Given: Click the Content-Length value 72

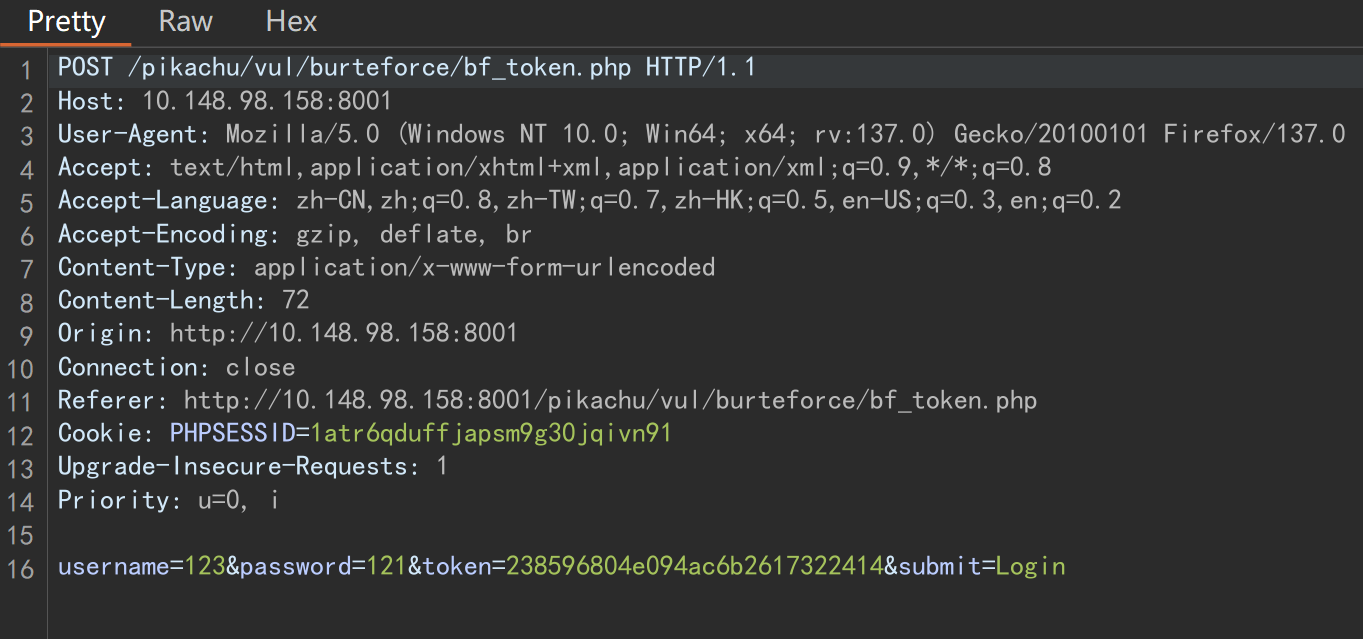Looking at the screenshot, I should point(295,300).
